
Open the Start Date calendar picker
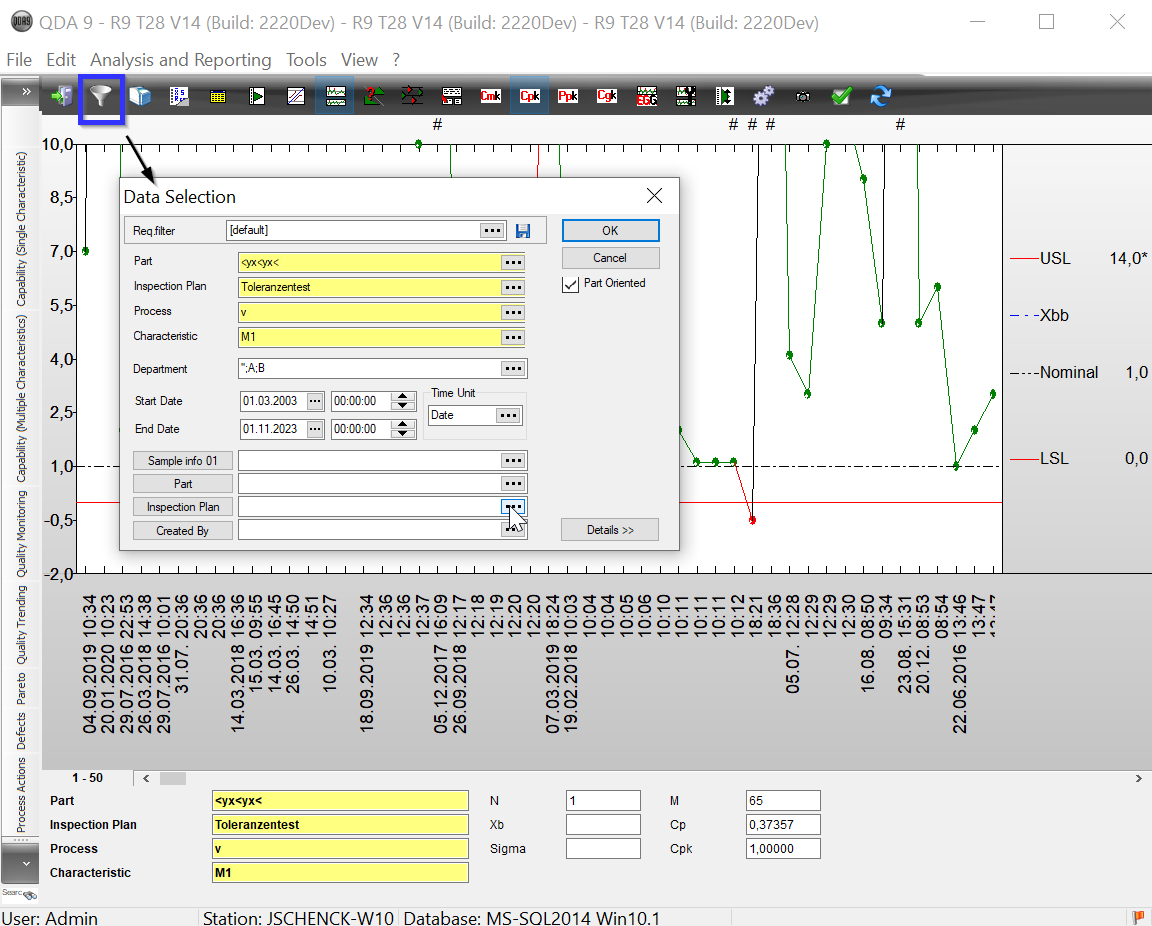315,401
